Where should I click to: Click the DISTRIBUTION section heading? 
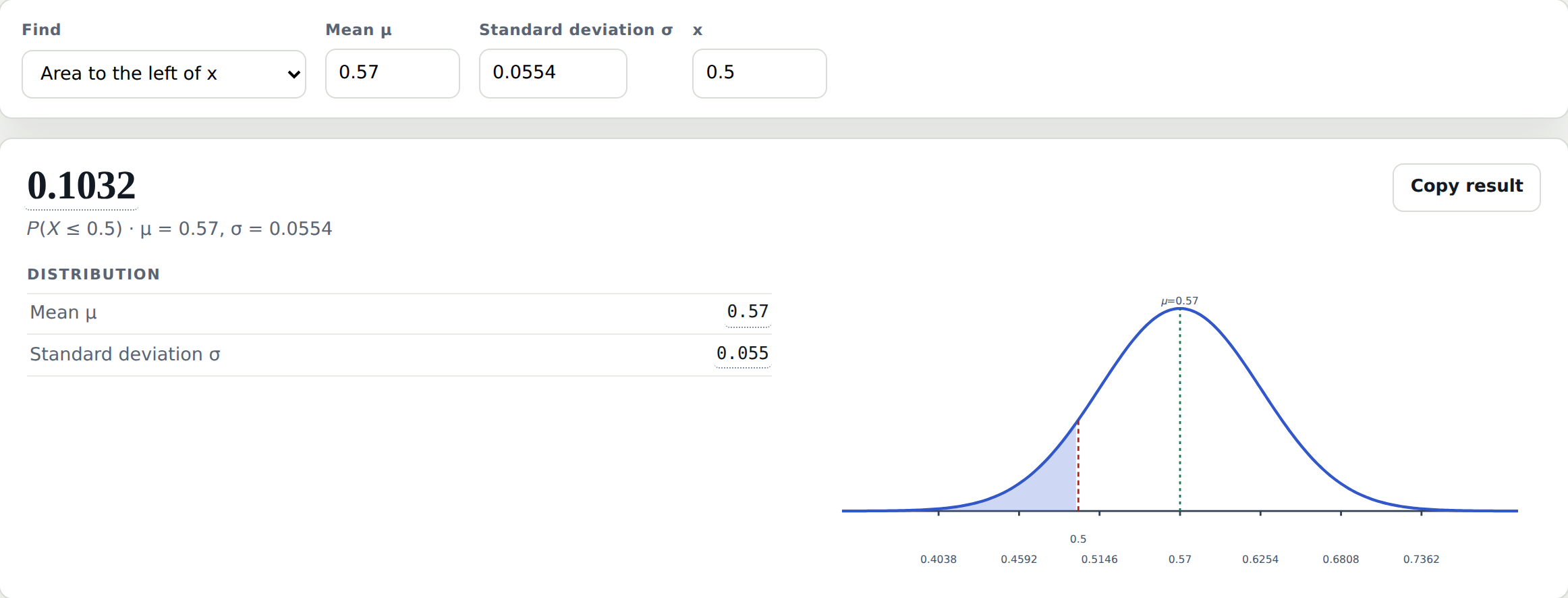point(94,274)
